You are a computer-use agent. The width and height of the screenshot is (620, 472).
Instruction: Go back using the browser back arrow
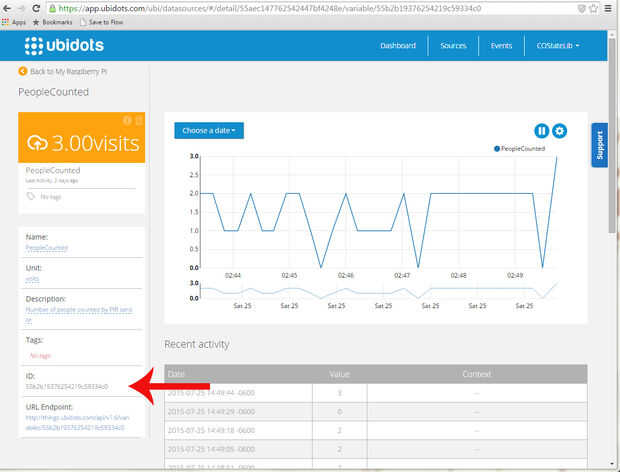pyautogui.click(x=7, y=8)
